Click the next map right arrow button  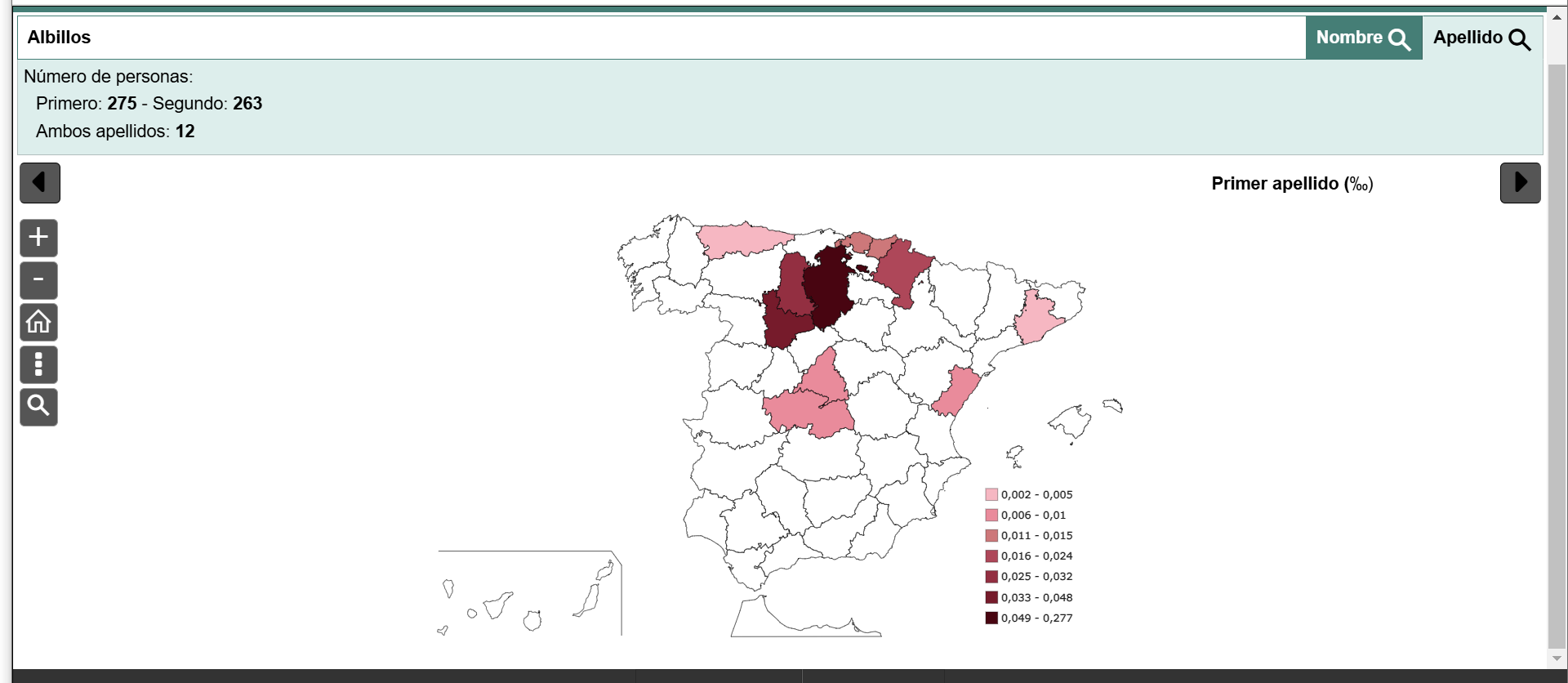1520,183
